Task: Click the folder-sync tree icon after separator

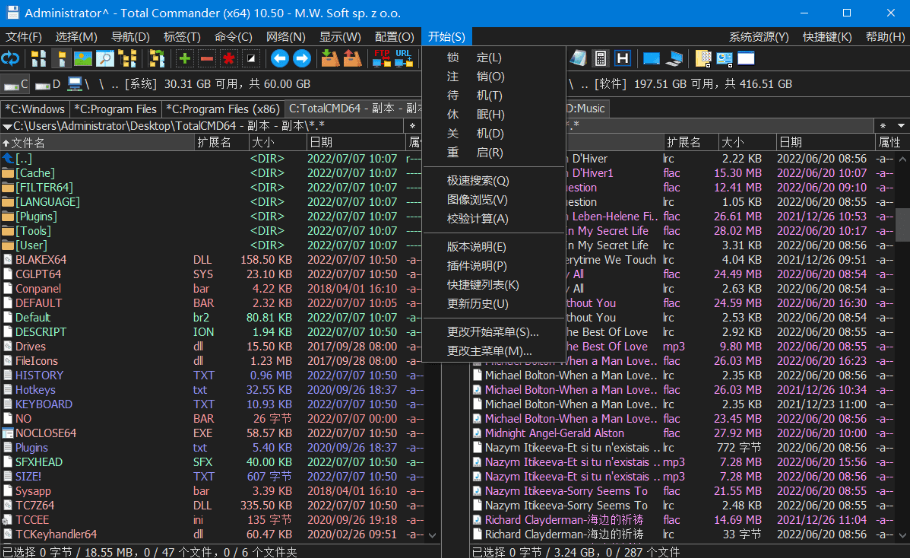Action: (156, 59)
